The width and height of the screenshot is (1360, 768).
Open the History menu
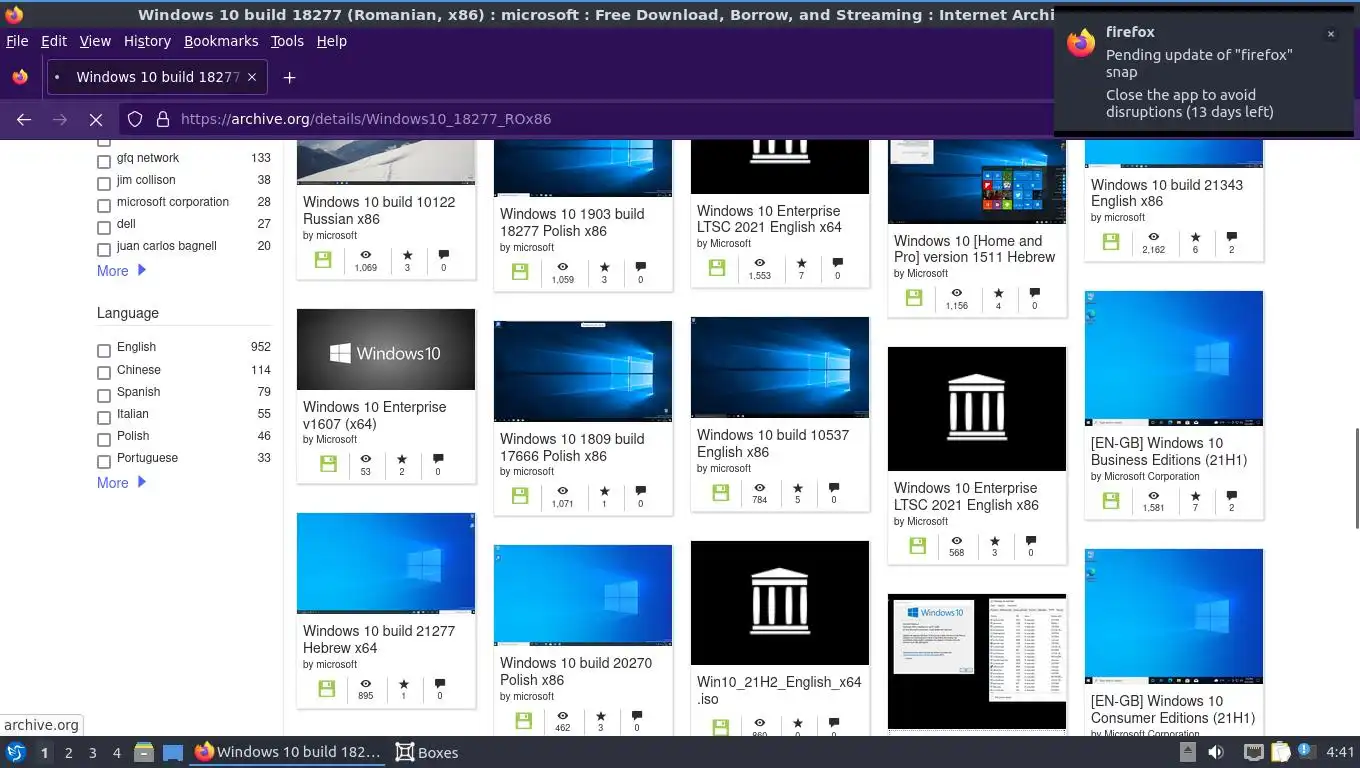[147, 41]
